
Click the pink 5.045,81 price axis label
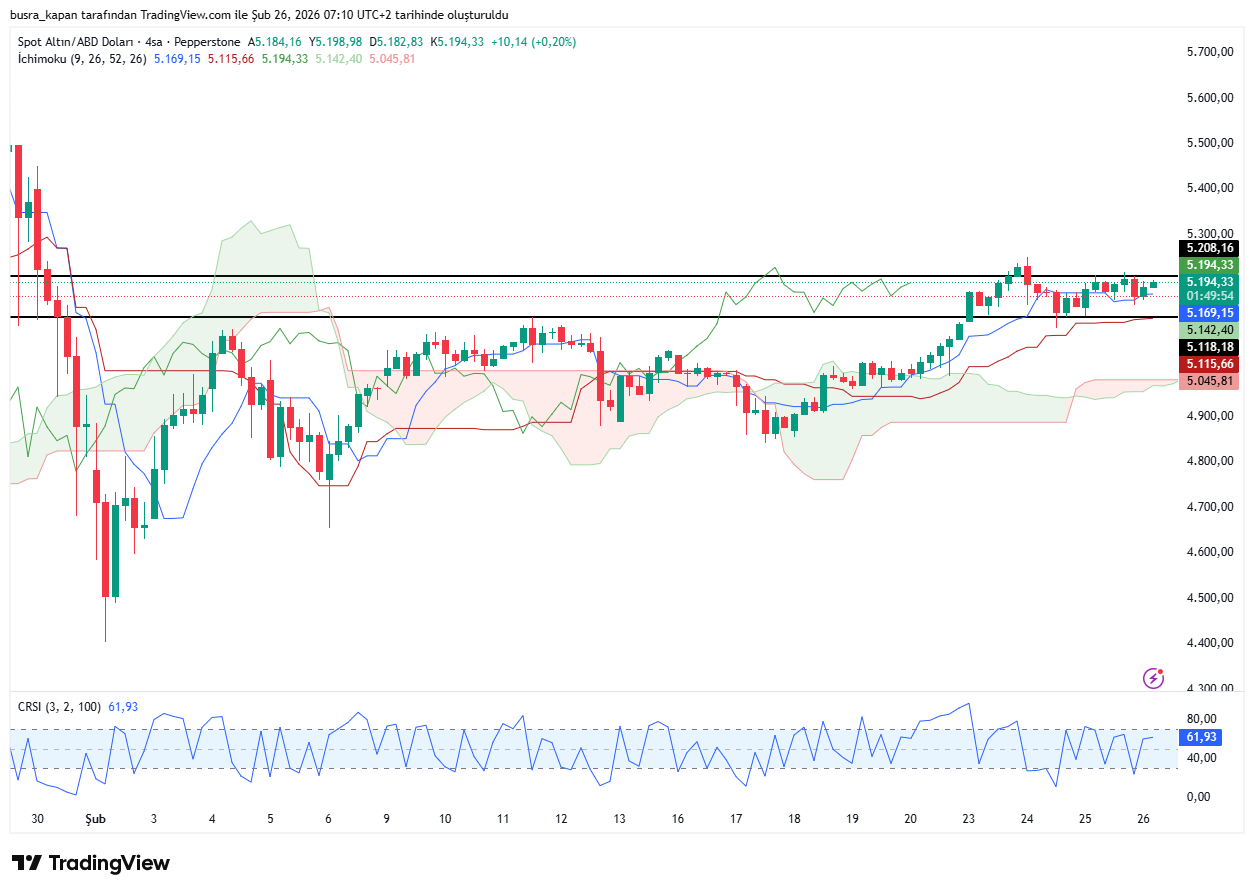[1210, 381]
